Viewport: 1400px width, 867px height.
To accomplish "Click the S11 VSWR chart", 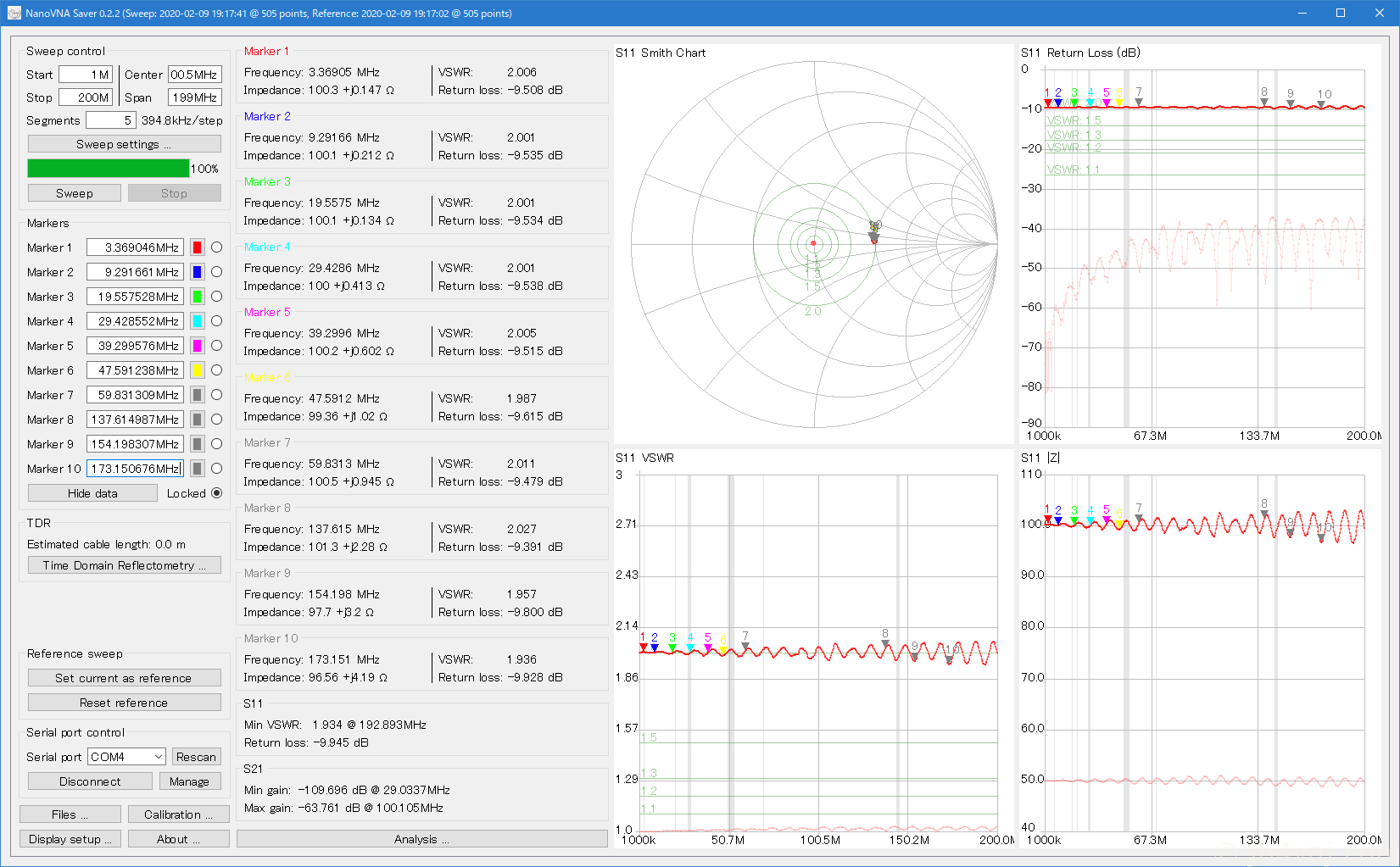I will [x=814, y=648].
